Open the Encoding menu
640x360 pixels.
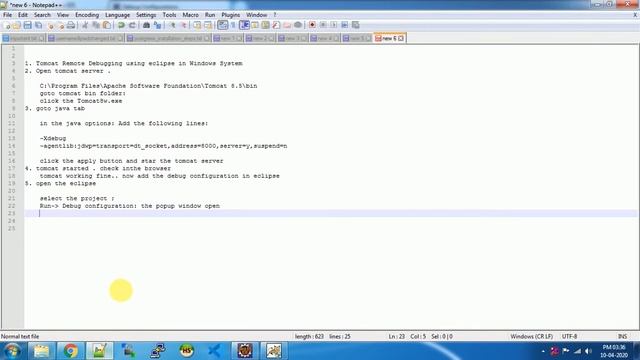87,15
